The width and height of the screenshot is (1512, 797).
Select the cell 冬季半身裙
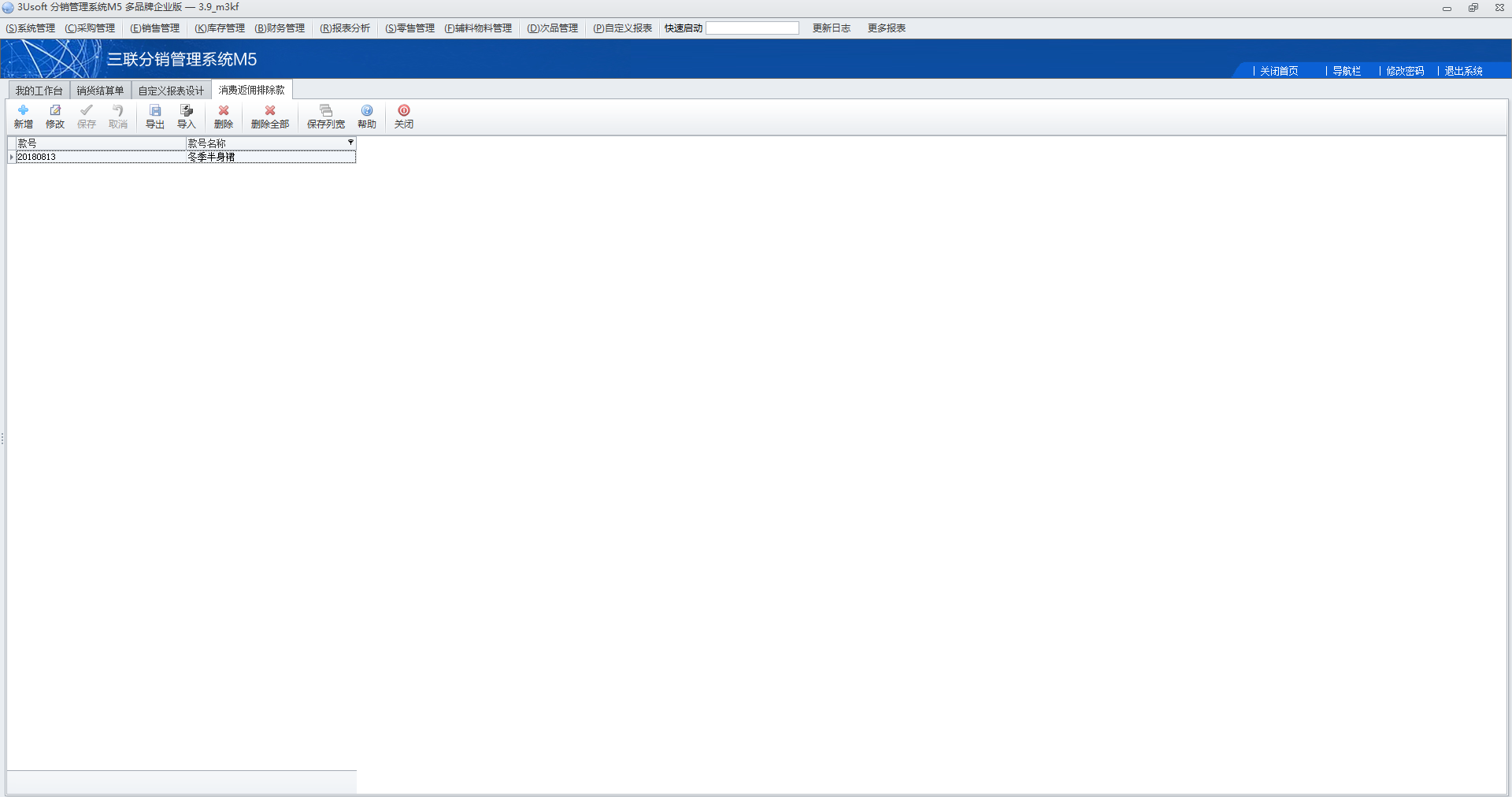click(271, 157)
